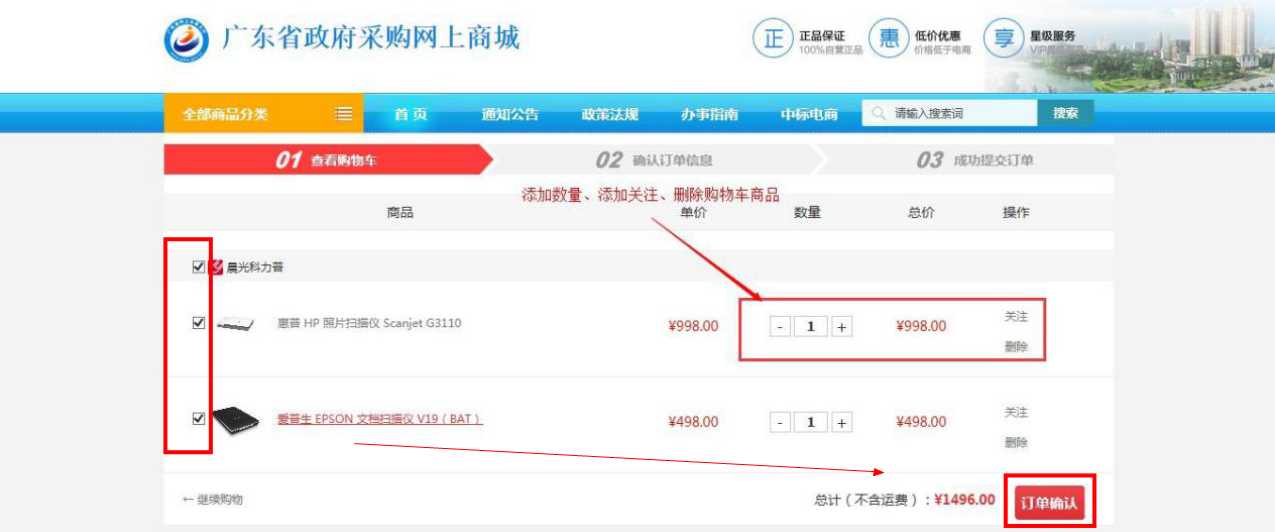Click 删除 for the HP scanner

pos(1016,347)
